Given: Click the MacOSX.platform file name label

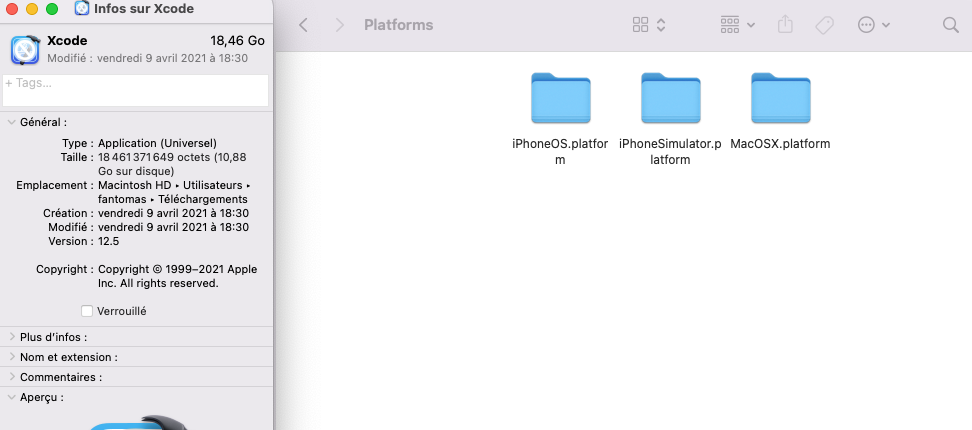Looking at the screenshot, I should [x=780, y=144].
